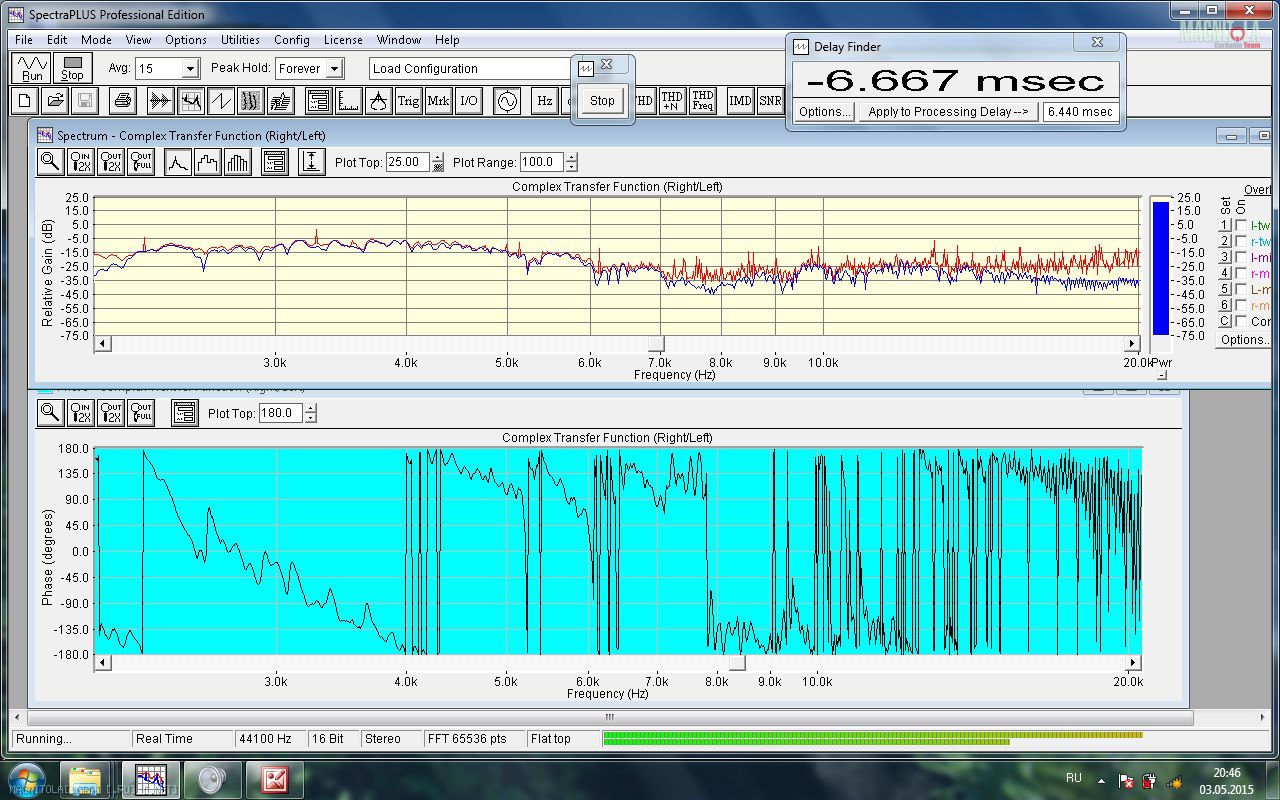The height and width of the screenshot is (800, 1280).
Task: Click the Trig trigger toolbar icon
Action: pos(408,100)
